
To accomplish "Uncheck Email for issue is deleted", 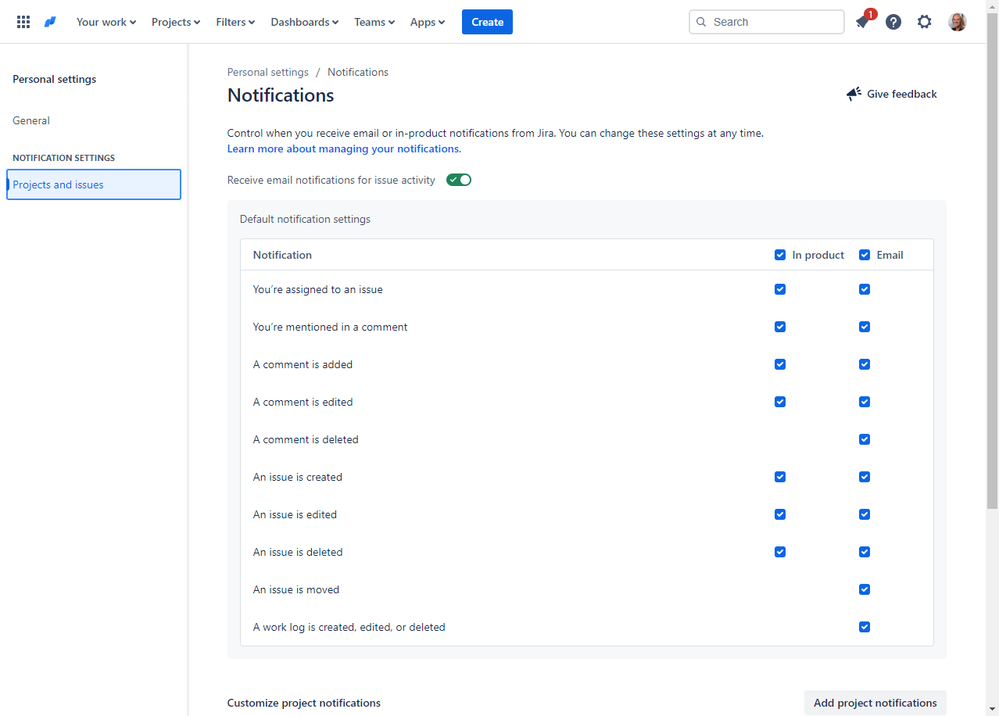I will coord(864,552).
